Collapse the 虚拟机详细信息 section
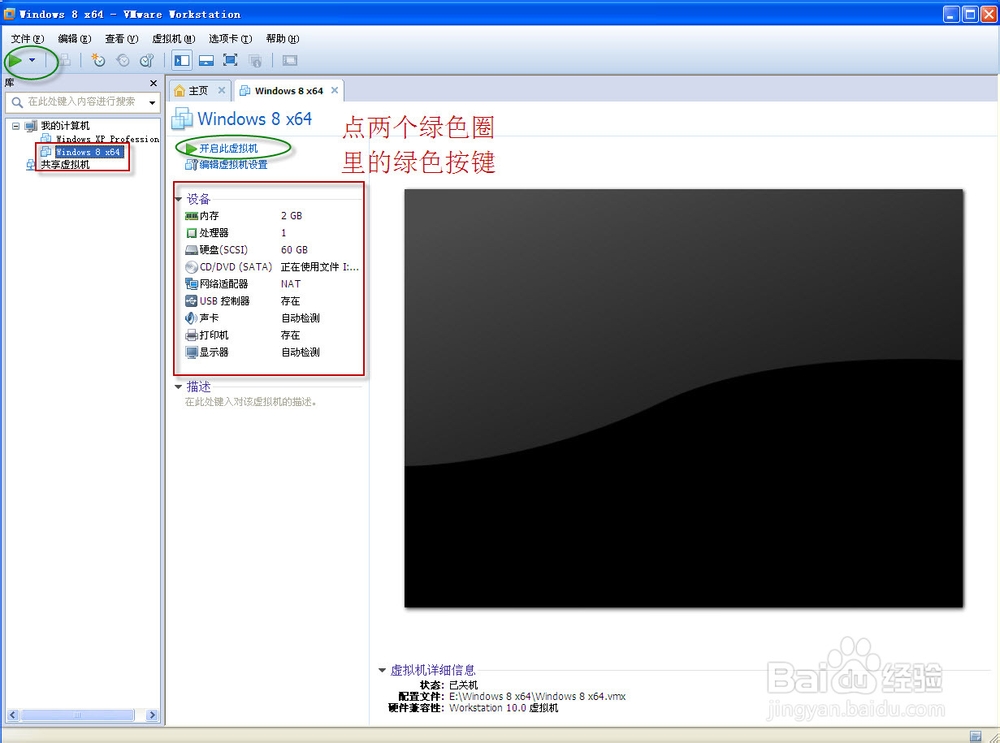This screenshot has width=1000, height=743. 382,670
